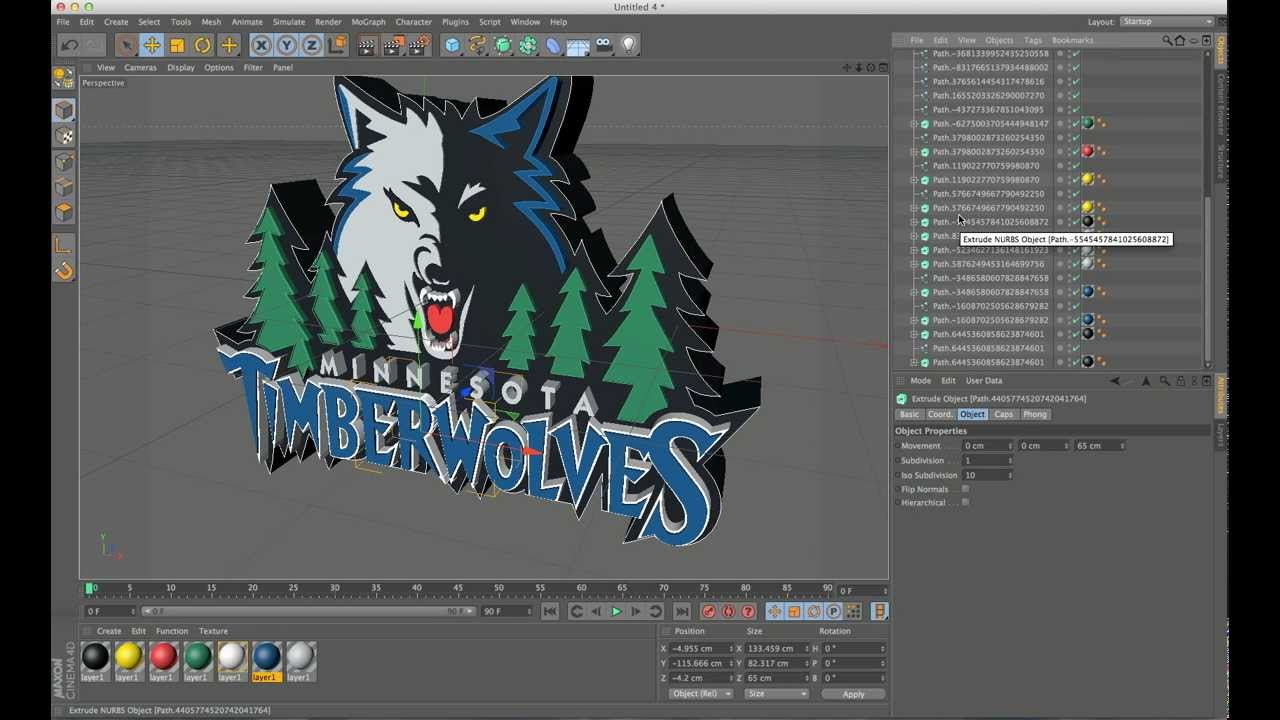Switch to the Caps tab
This screenshot has width=1280, height=720.
[1003, 414]
